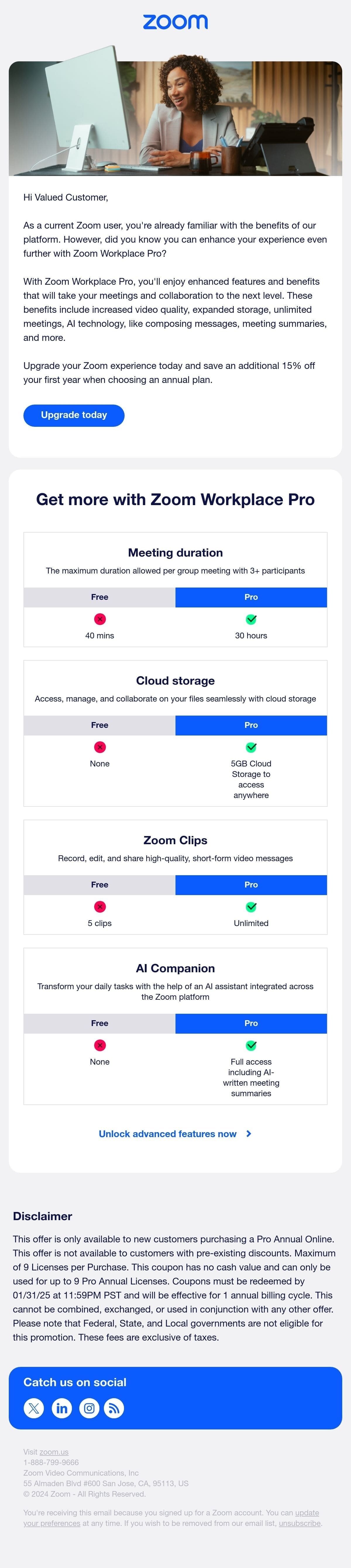Click the Upgrade today button
This screenshot has width=351, height=1568.
click(74, 415)
